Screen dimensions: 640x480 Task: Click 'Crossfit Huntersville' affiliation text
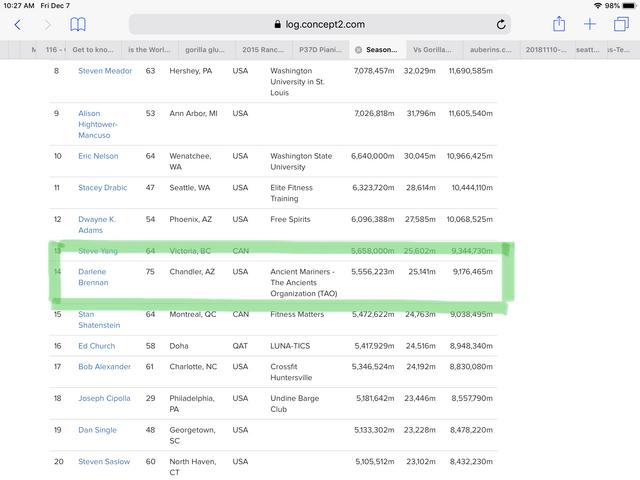[291, 372]
